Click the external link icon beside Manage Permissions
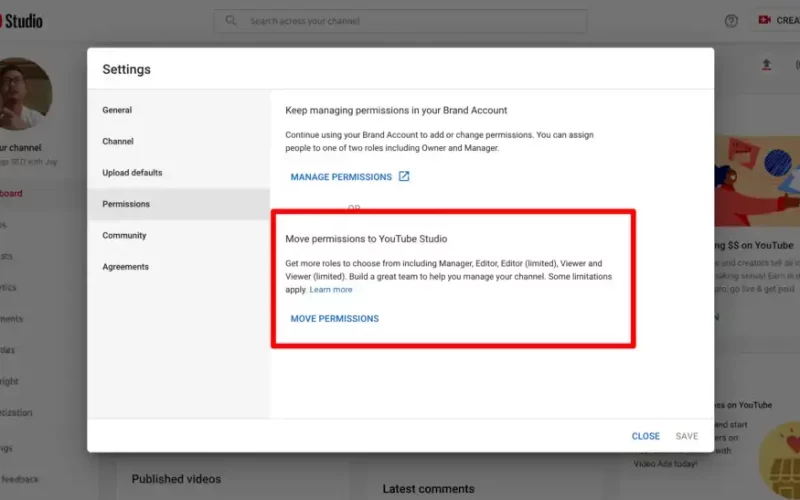The height and width of the screenshot is (500, 800). coord(404,177)
